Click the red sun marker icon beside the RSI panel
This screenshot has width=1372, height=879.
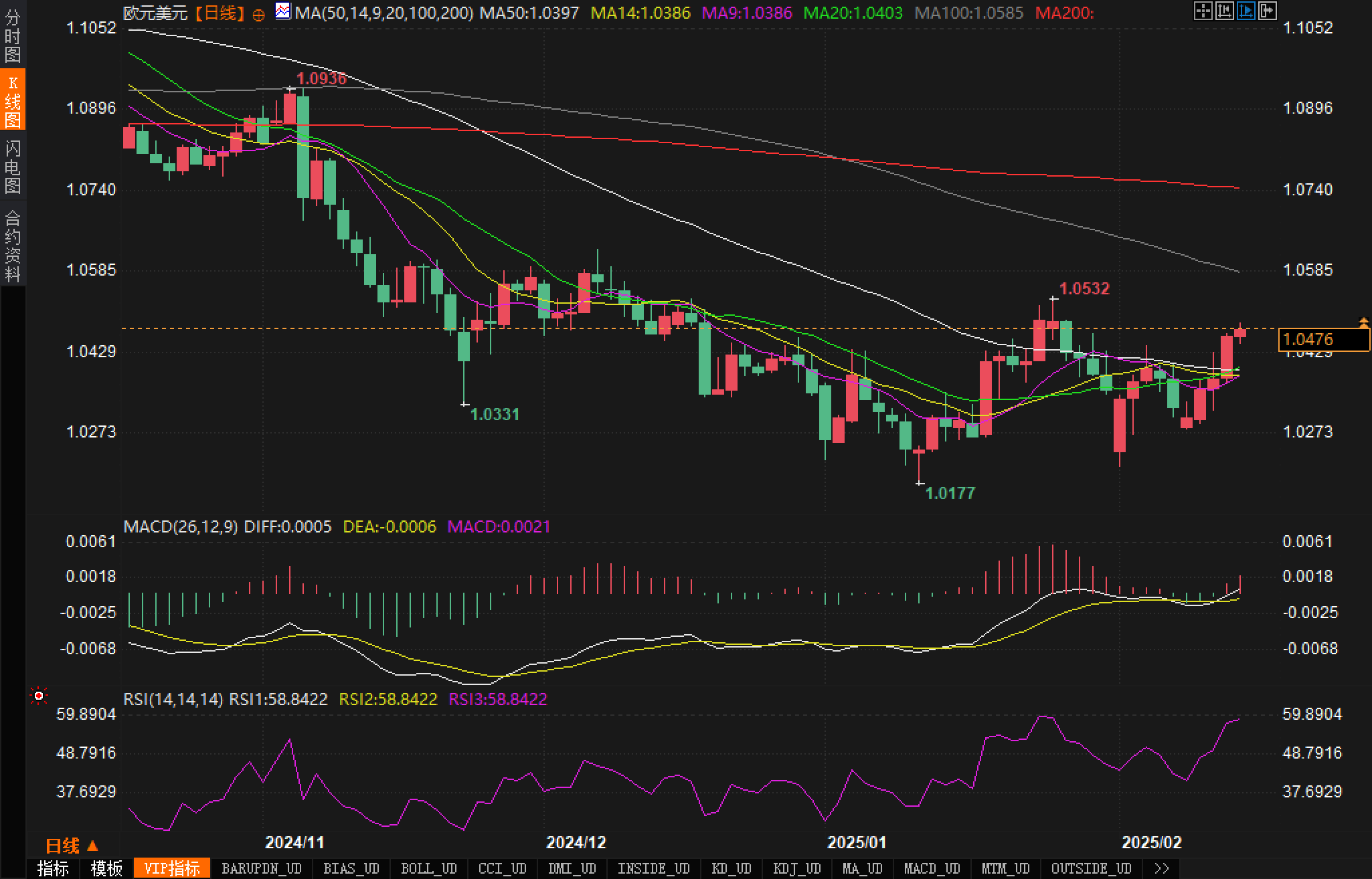tap(39, 696)
